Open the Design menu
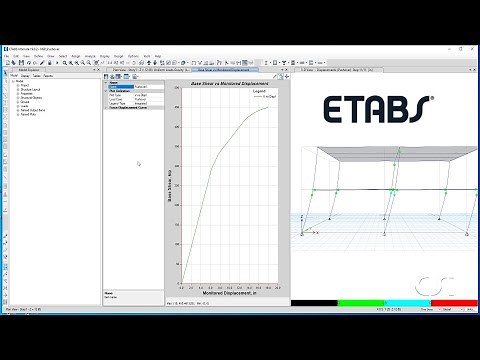Viewport: 480px width, 360px height. (x=119, y=56)
